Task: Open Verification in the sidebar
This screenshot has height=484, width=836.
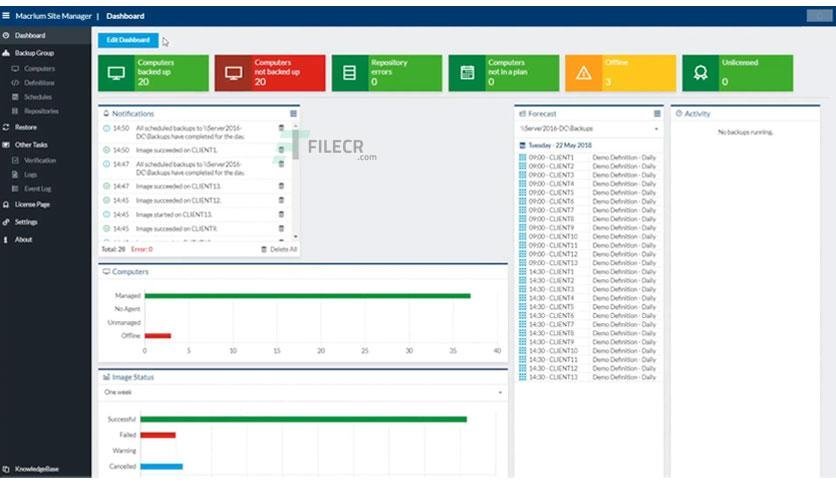Action: 39,160
